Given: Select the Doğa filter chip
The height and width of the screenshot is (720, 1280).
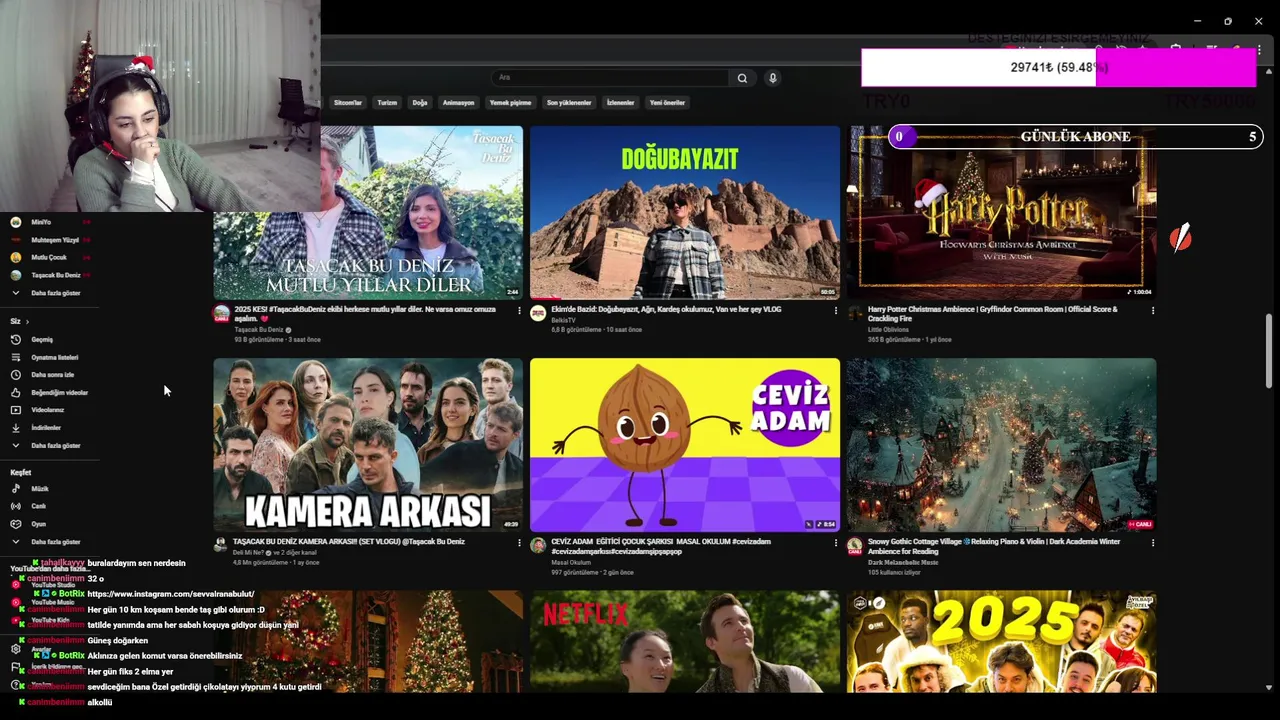Looking at the screenshot, I should pyautogui.click(x=420, y=102).
